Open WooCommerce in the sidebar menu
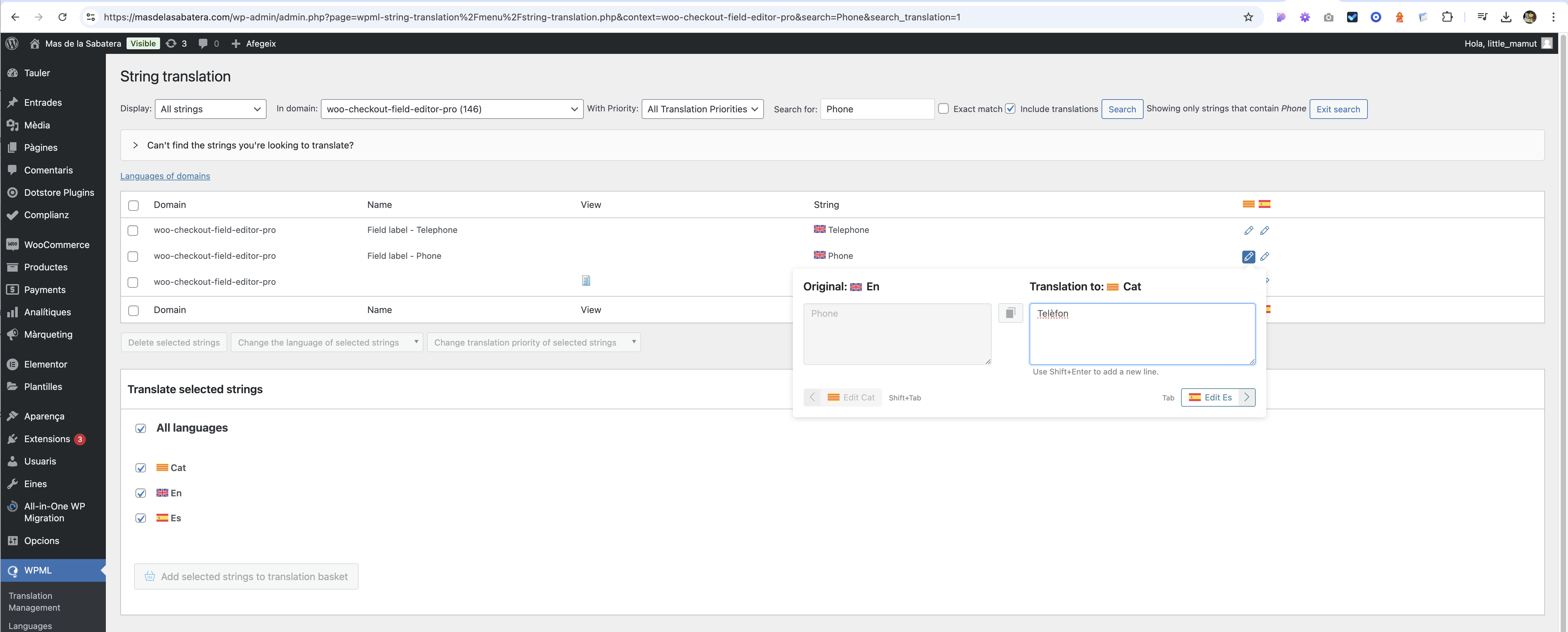 tap(56, 244)
